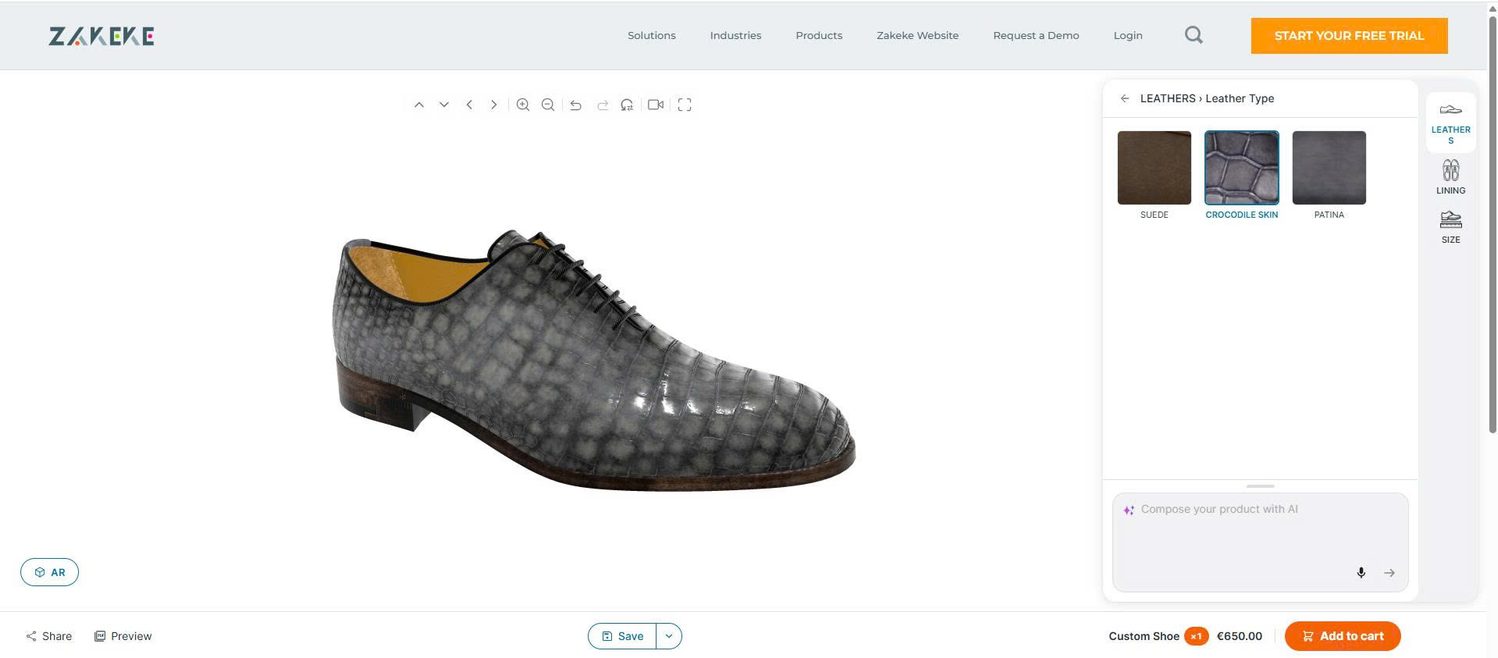Go back from Leather Type with the arrow
Image resolution: width=1498 pixels, height=658 pixels.
(x=1125, y=99)
